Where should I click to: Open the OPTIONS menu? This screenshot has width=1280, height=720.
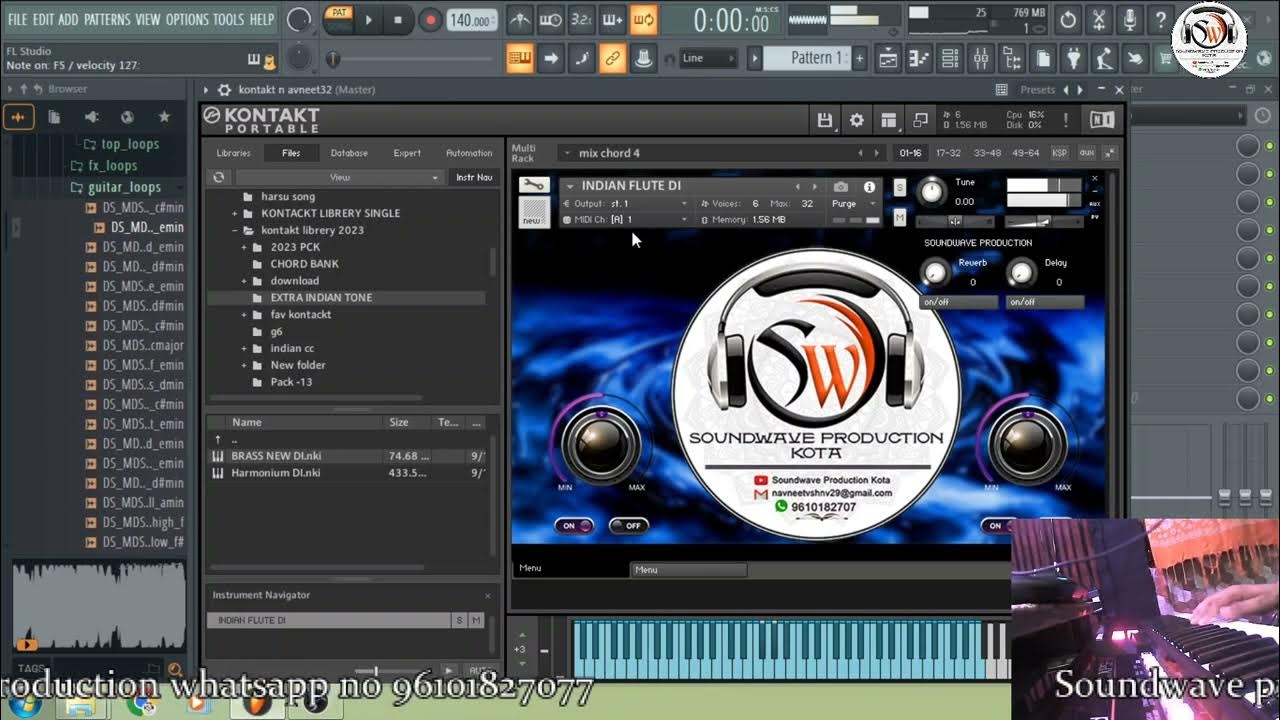pyautogui.click(x=187, y=19)
